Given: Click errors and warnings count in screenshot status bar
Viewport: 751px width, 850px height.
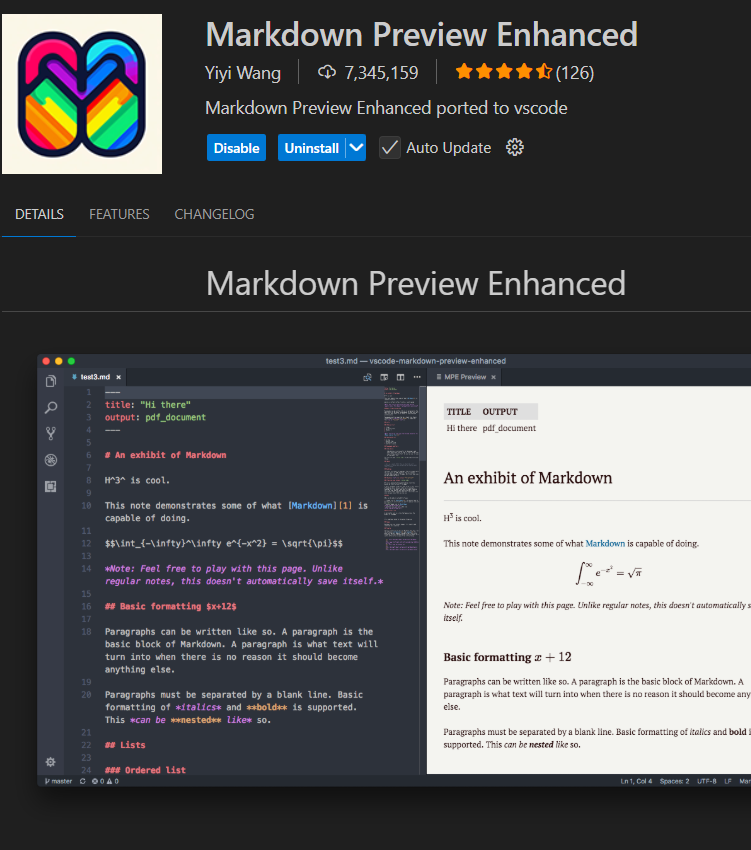Looking at the screenshot, I should [x=105, y=781].
